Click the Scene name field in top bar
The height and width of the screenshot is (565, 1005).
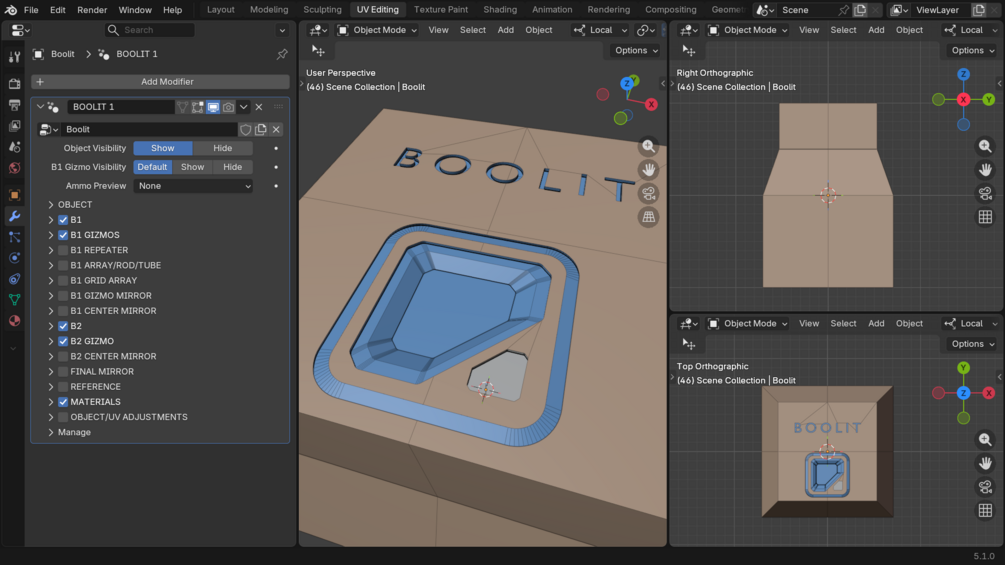[806, 10]
